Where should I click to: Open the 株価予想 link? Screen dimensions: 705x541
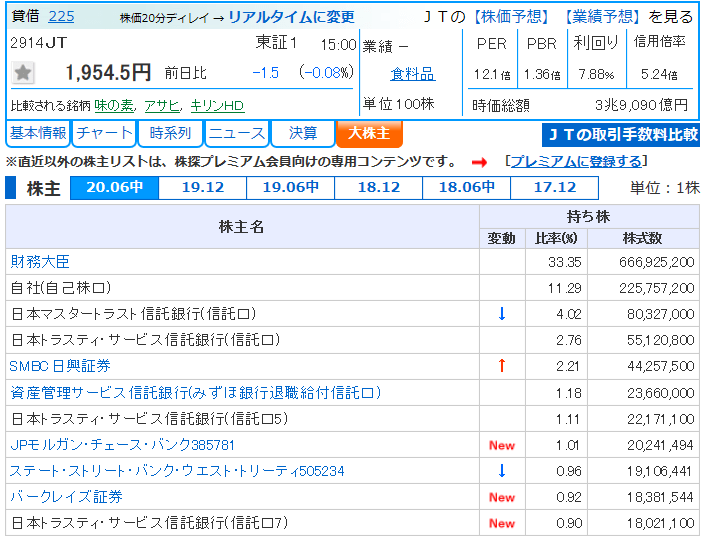[x=512, y=17]
